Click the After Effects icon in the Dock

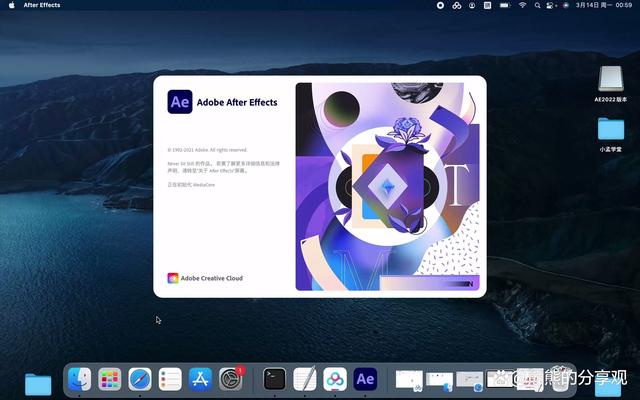pyautogui.click(x=365, y=379)
